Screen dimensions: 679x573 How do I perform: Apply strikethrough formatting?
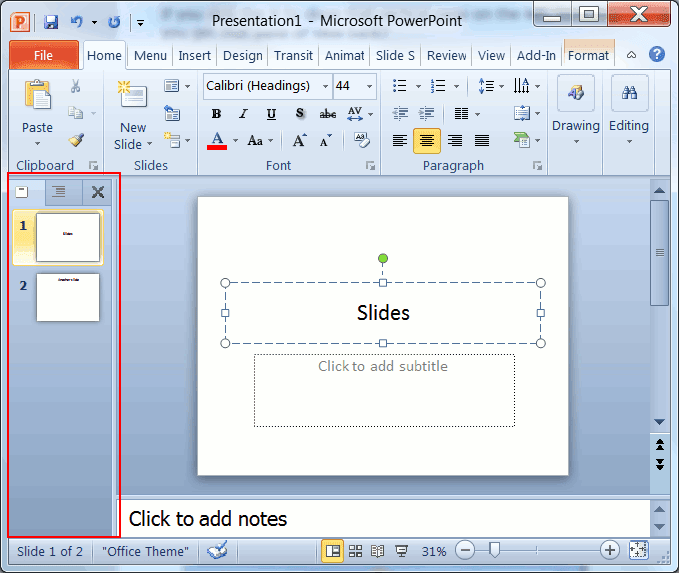click(327, 114)
